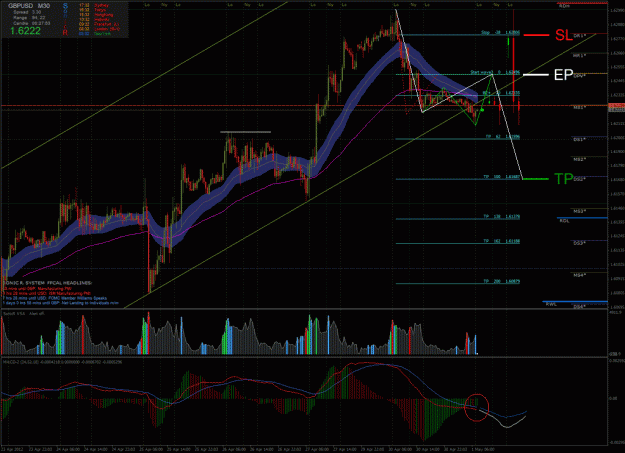Select the ISM Manufacturing PMI headline
This screenshot has height=453, width=625.
pos(47,293)
